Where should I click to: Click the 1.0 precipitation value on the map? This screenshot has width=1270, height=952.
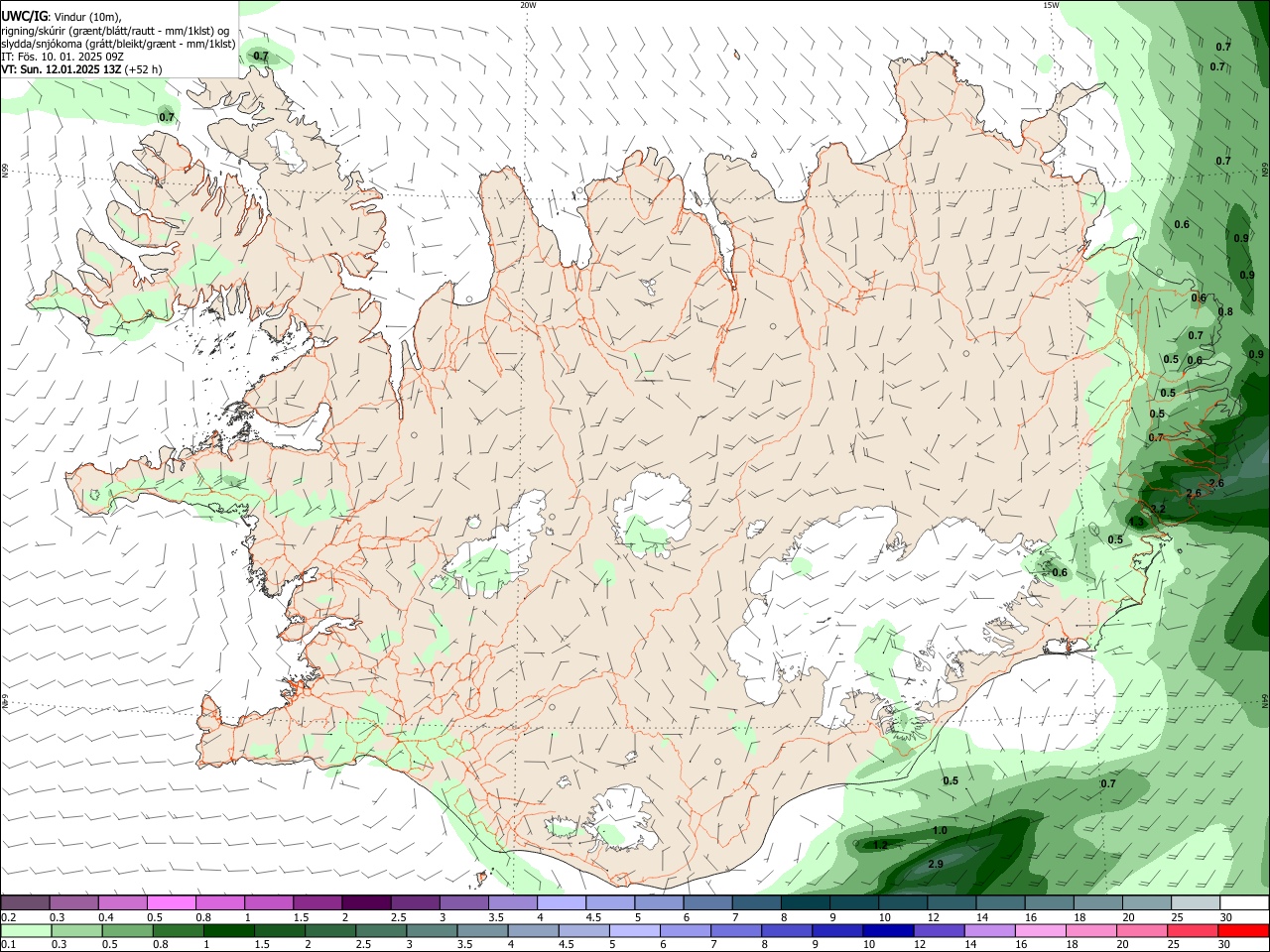pyautogui.click(x=940, y=830)
